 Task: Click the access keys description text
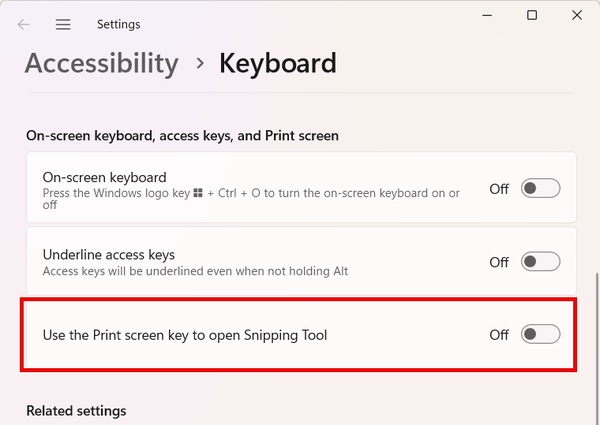tap(195, 271)
